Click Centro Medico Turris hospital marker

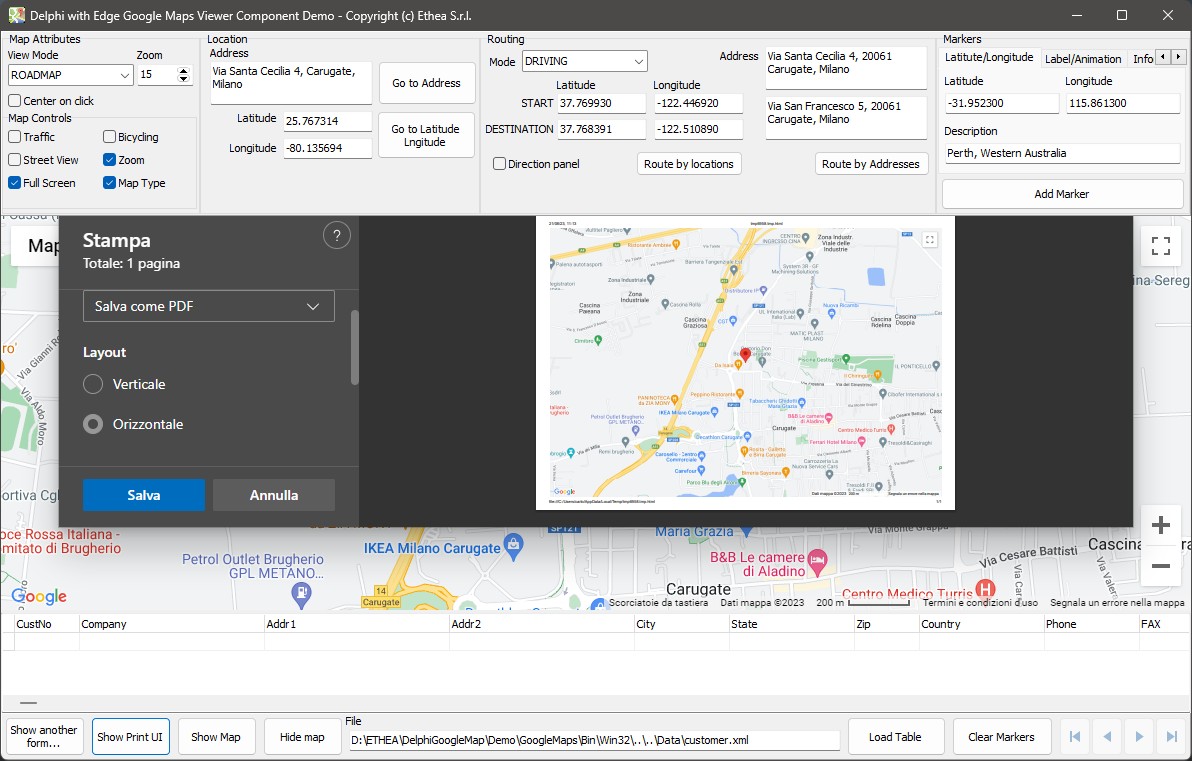[x=985, y=588]
